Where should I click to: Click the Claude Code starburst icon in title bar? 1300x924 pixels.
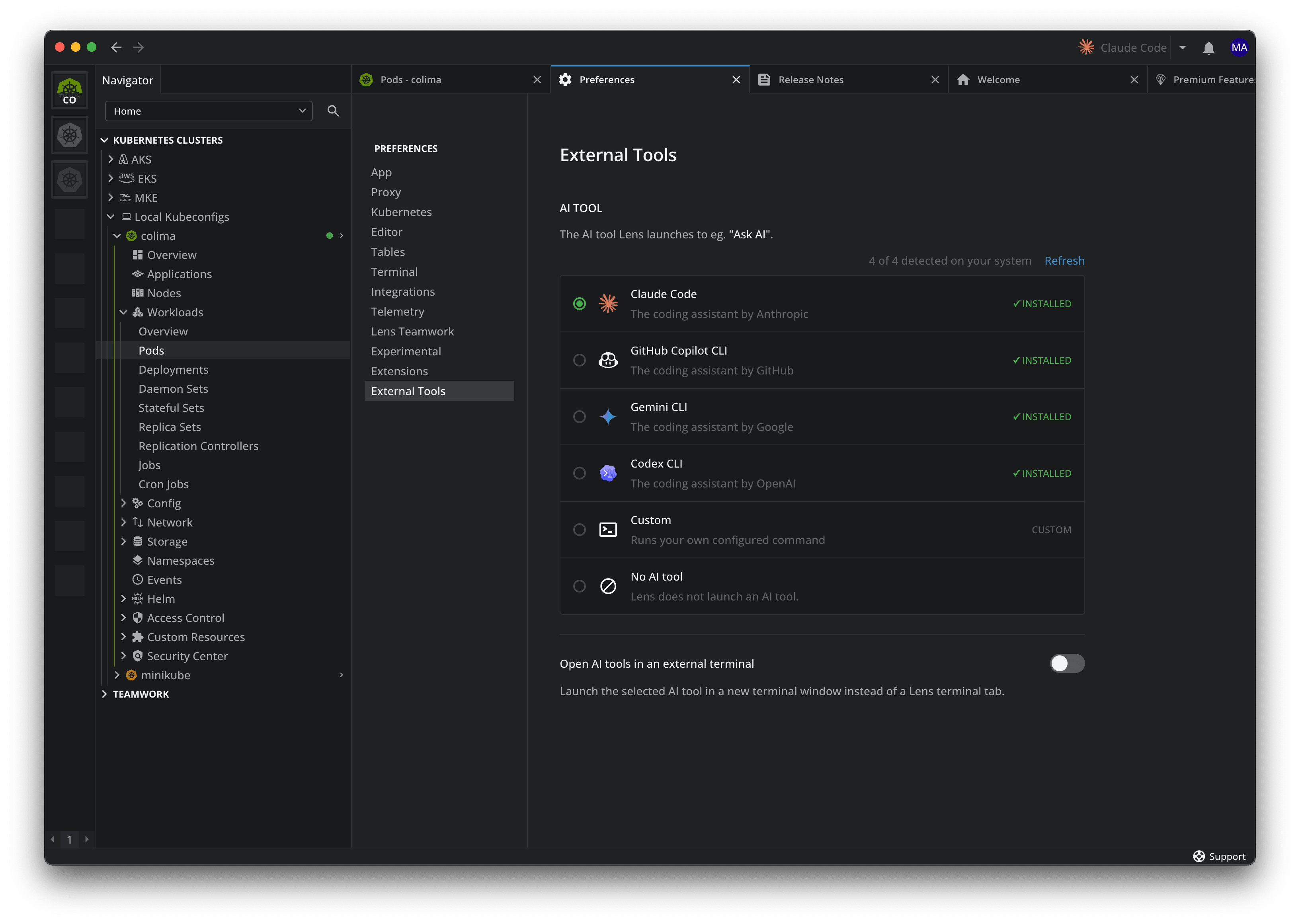tap(1086, 47)
